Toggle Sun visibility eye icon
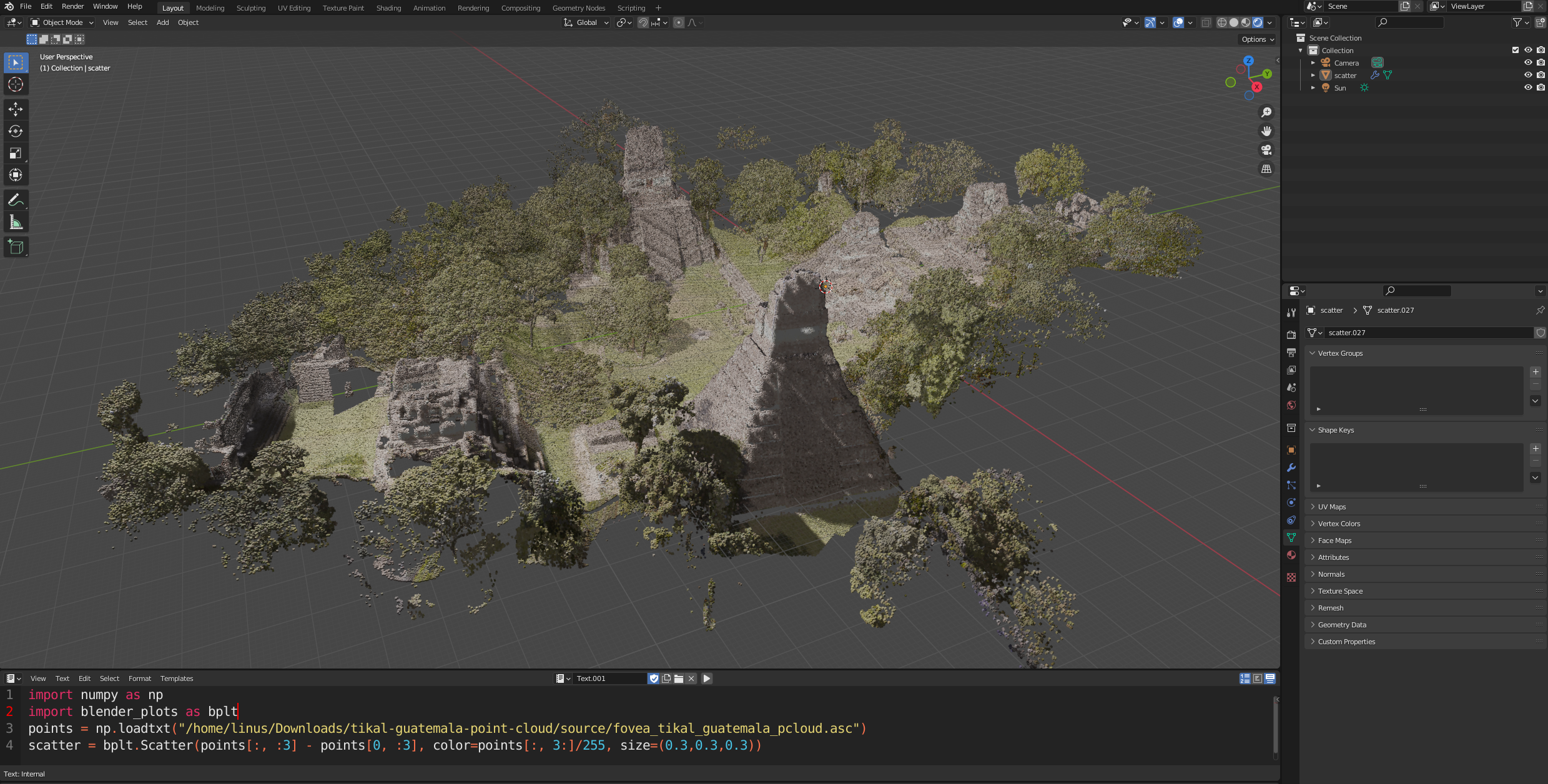 (x=1527, y=87)
